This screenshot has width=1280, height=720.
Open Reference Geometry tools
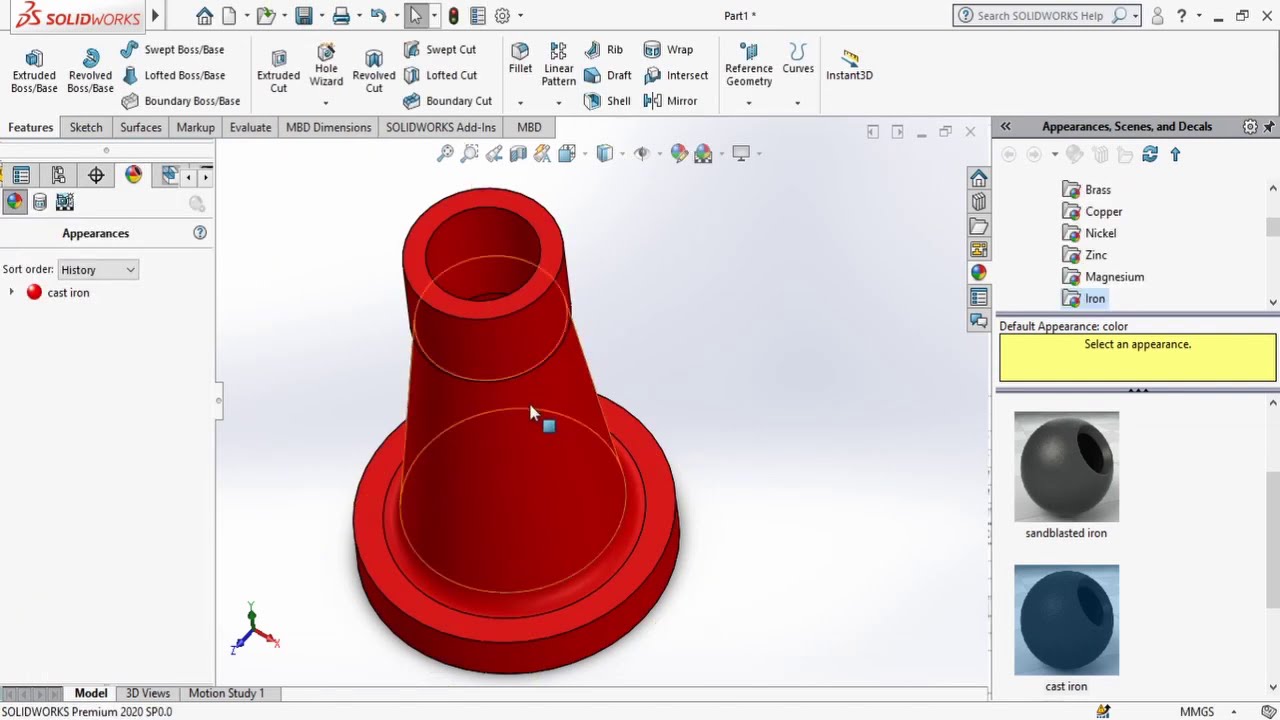749,65
